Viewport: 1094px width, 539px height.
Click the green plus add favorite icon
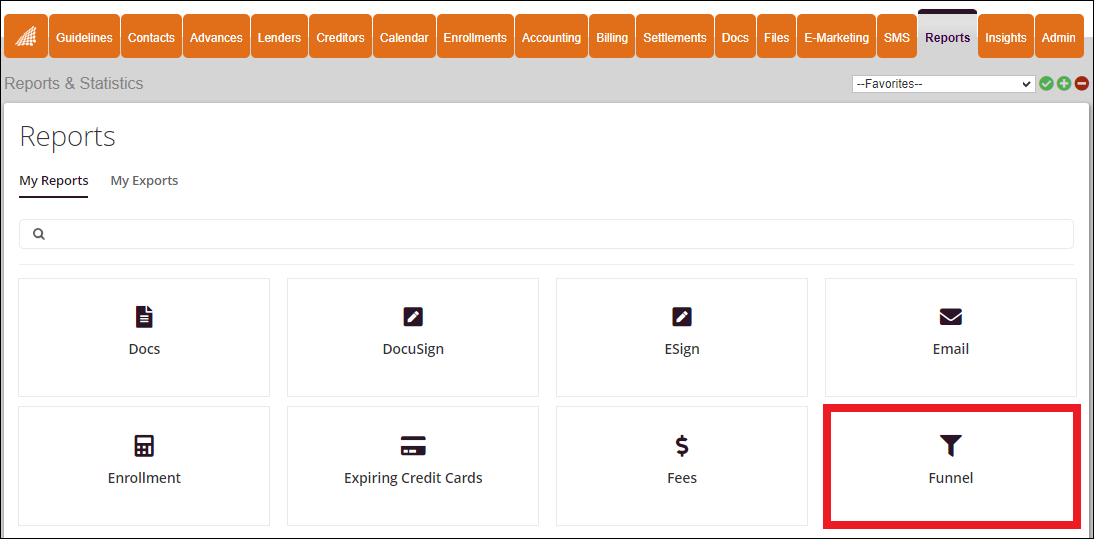(x=1063, y=84)
